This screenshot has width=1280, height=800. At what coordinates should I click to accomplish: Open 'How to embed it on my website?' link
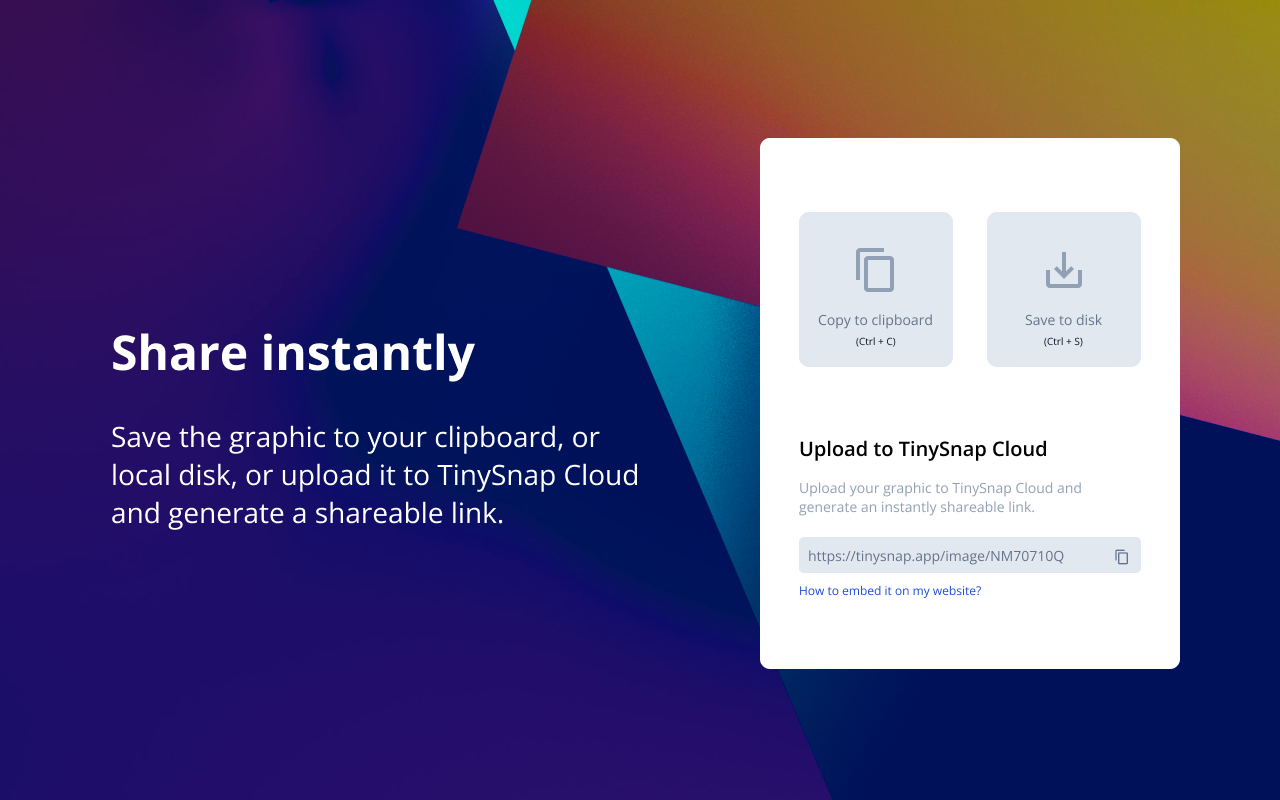pyautogui.click(x=889, y=590)
